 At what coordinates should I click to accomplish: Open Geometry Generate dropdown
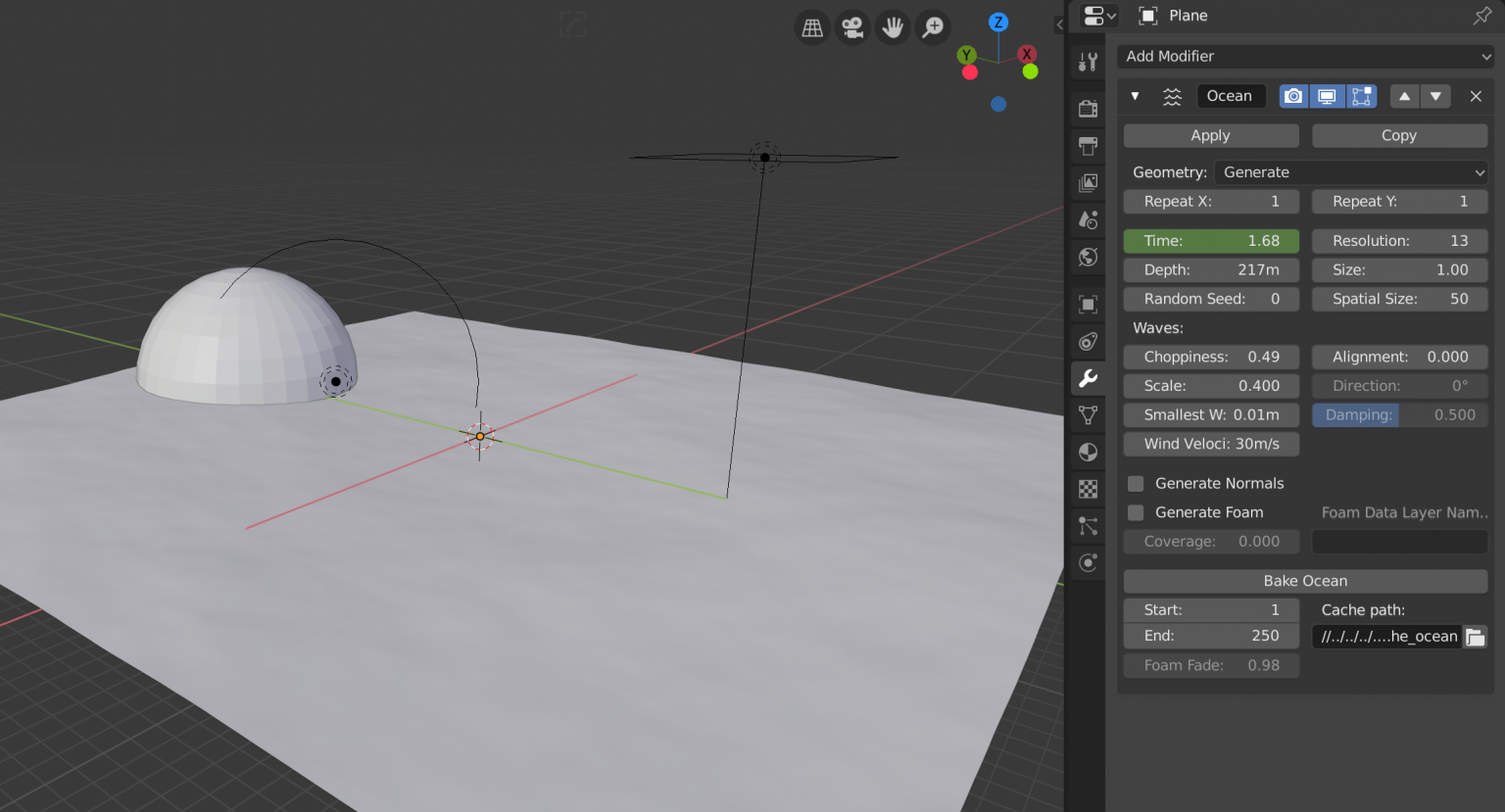pos(1350,172)
